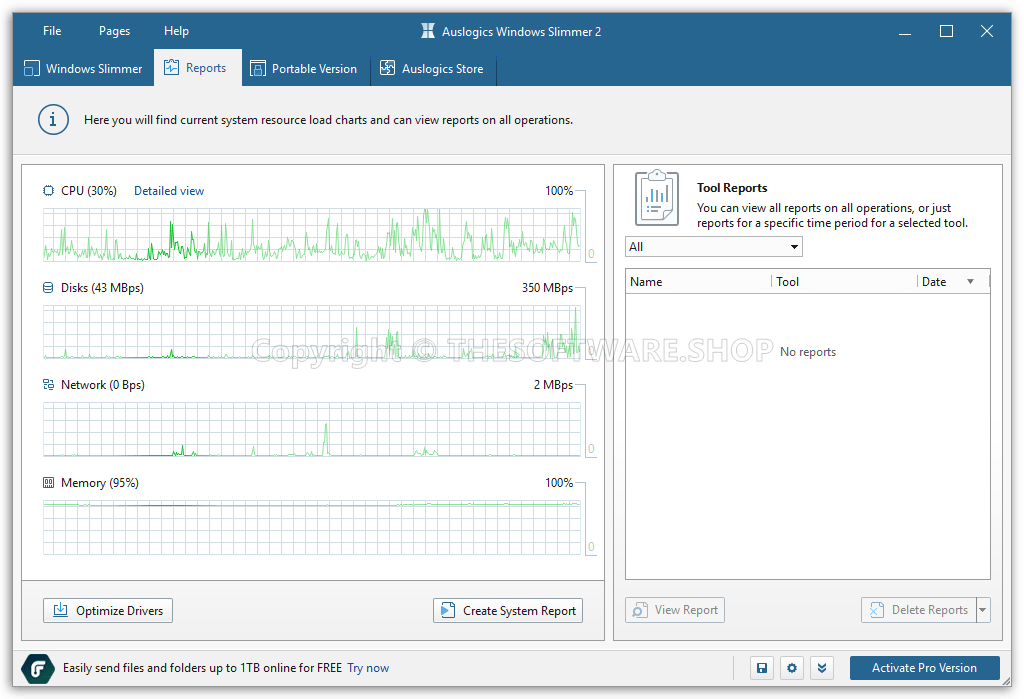
Task: Click the Optimize Drivers button
Action: tap(108, 610)
